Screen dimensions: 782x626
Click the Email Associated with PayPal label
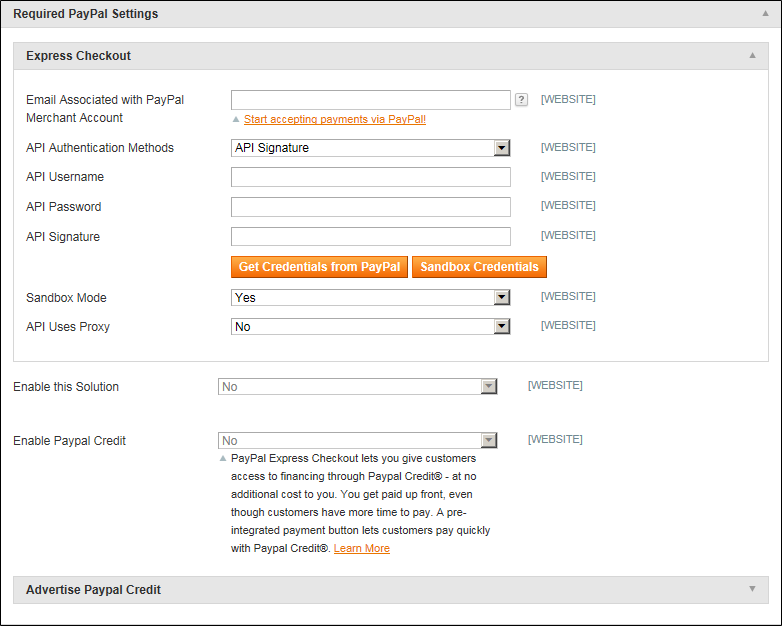coord(105,109)
